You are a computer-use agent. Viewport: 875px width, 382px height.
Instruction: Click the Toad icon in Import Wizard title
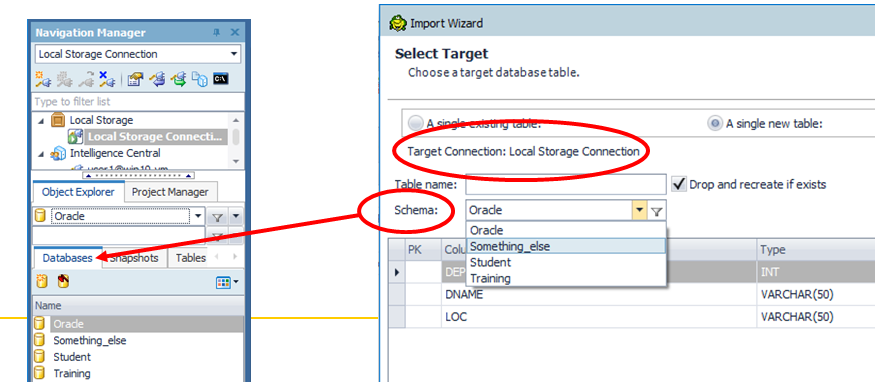(x=397, y=23)
